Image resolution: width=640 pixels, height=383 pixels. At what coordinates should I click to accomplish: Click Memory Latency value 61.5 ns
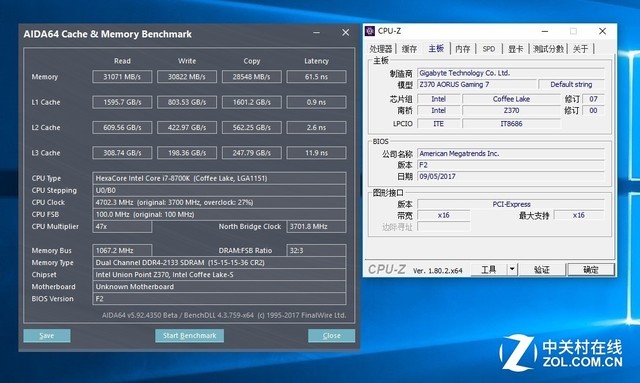316,77
